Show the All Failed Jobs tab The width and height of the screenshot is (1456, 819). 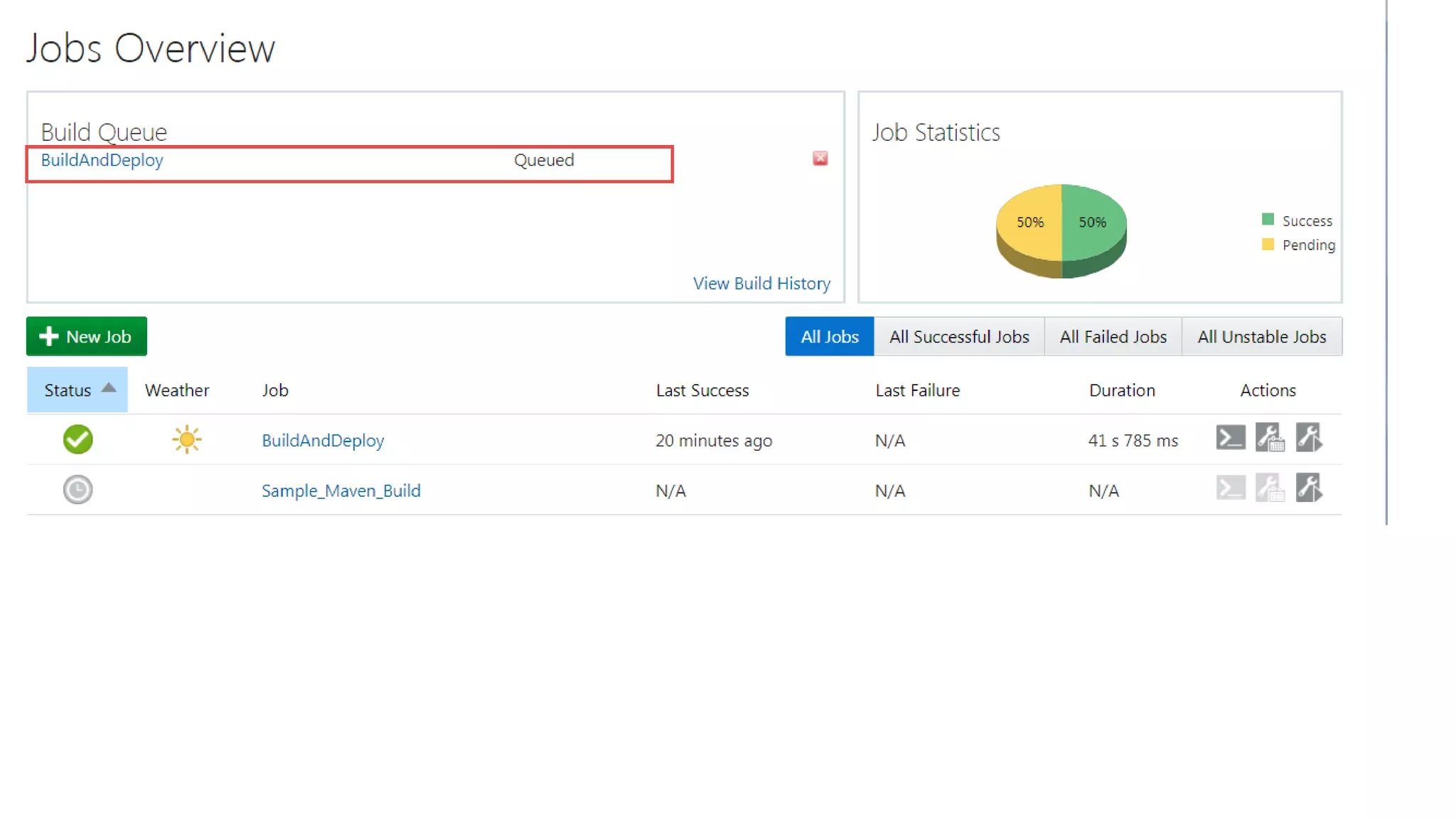pos(1113,337)
